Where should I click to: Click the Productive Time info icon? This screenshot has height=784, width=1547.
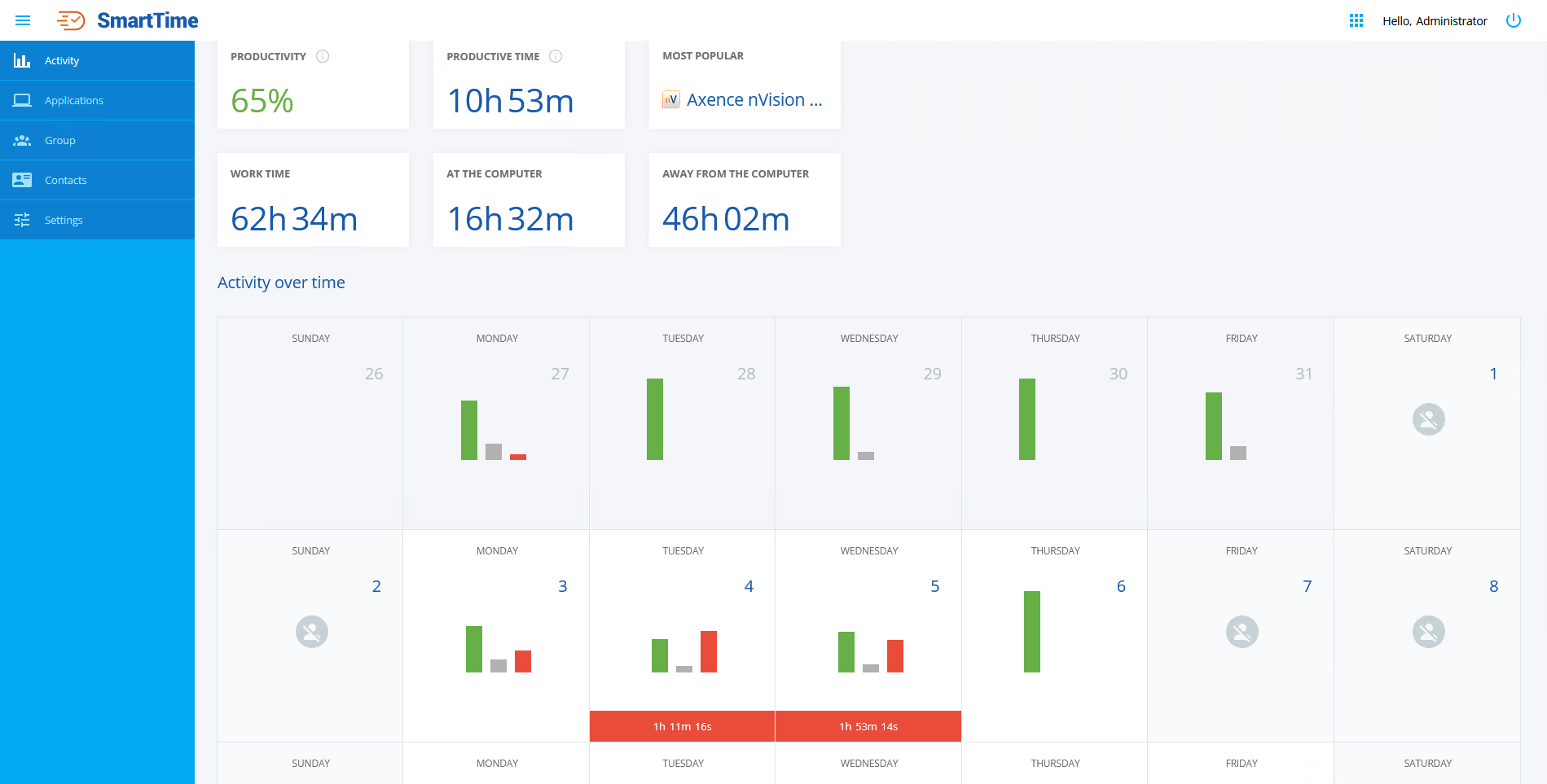pyautogui.click(x=556, y=56)
